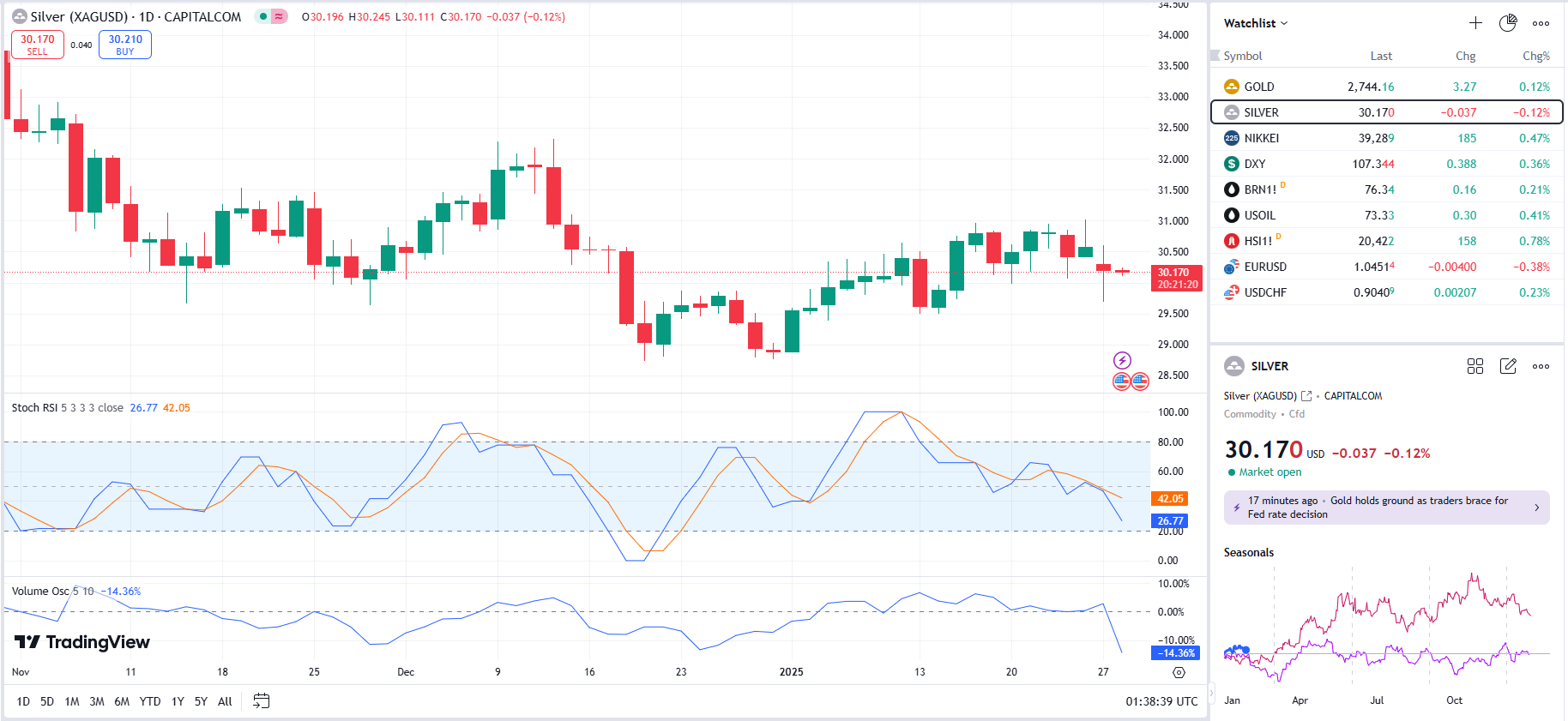Open the note edit icon for SILVER

tap(1508, 366)
